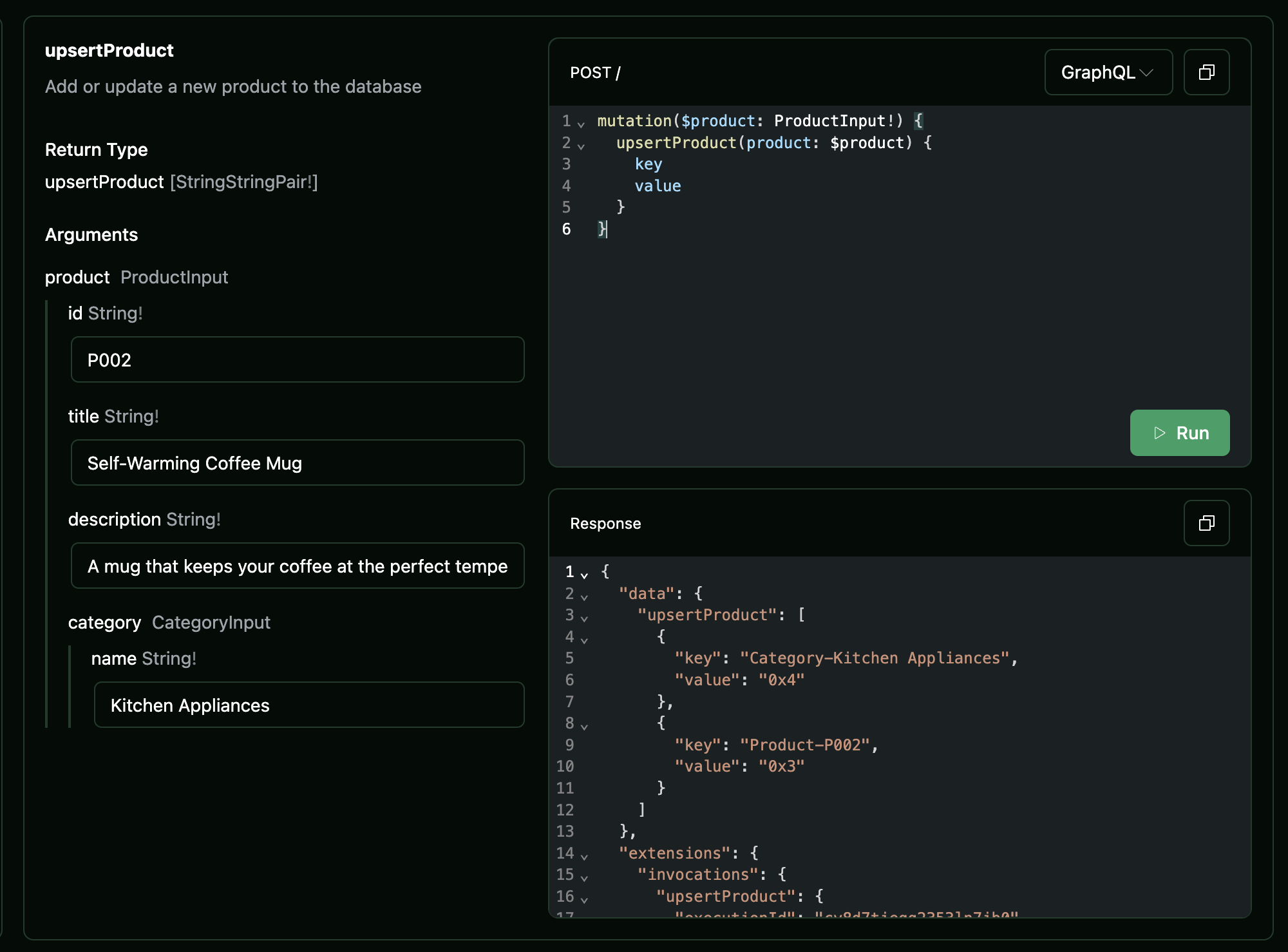Collapse the Category-Kitchen Appliances result object
Screen dimensions: 1288x952
pyautogui.click(x=584, y=639)
